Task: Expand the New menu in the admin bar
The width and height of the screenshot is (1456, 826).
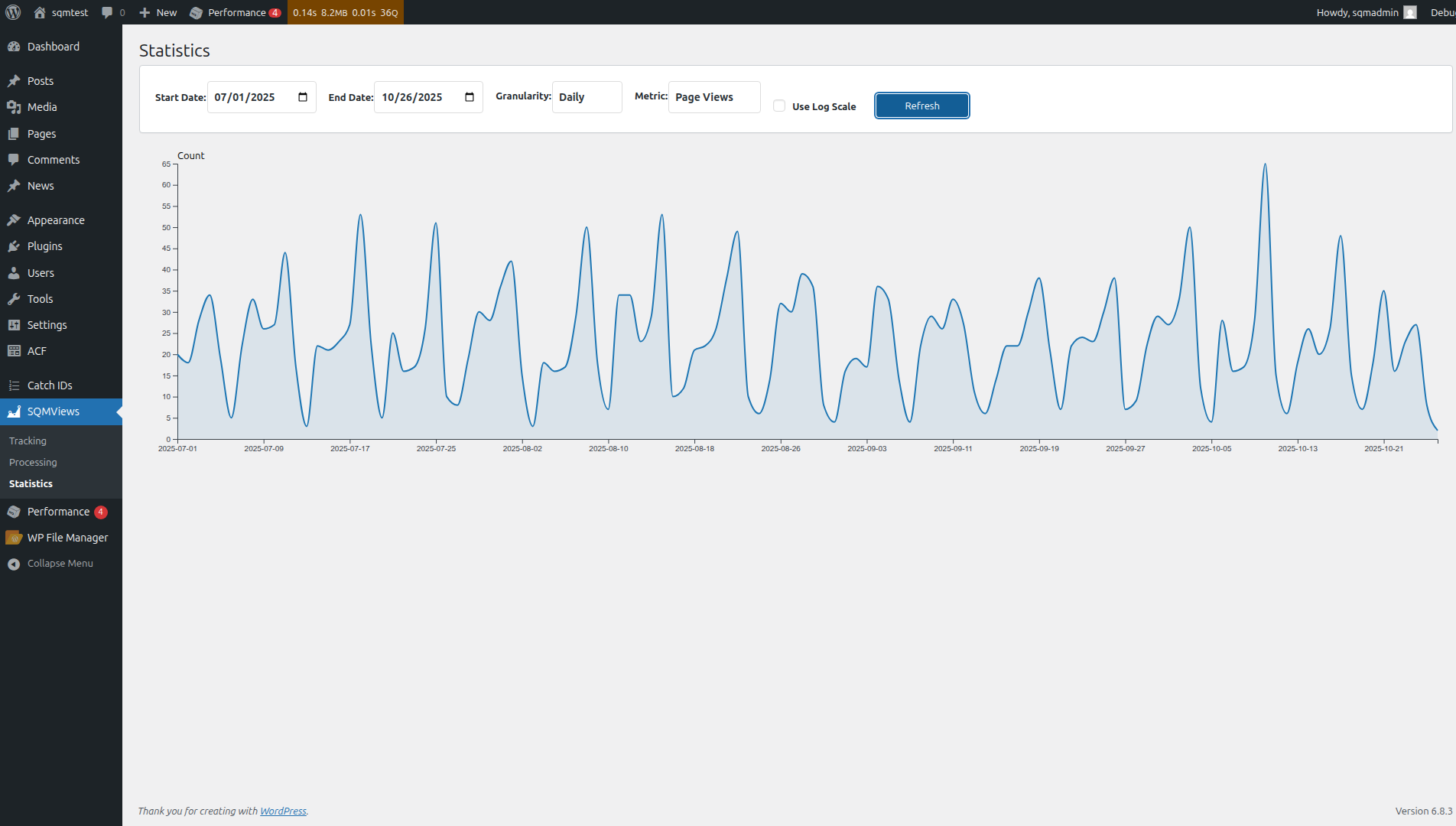Action: pyautogui.click(x=157, y=12)
